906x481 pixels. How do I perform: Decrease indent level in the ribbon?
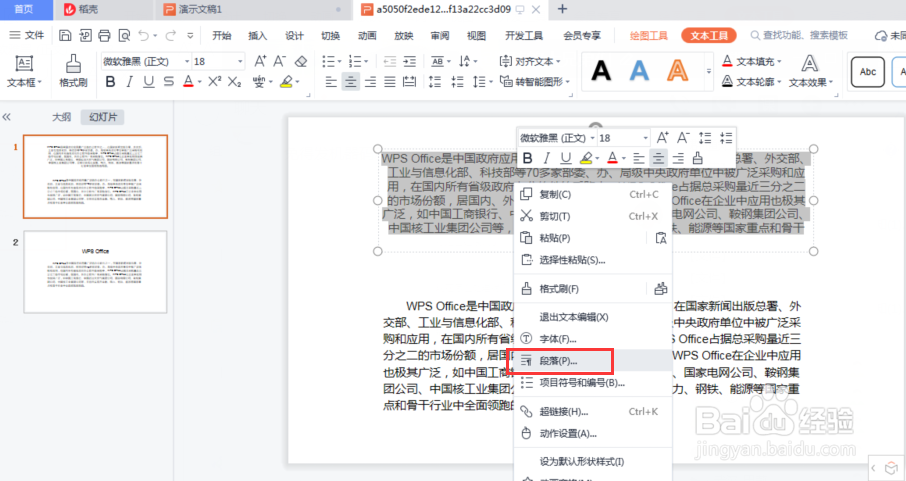(390, 61)
